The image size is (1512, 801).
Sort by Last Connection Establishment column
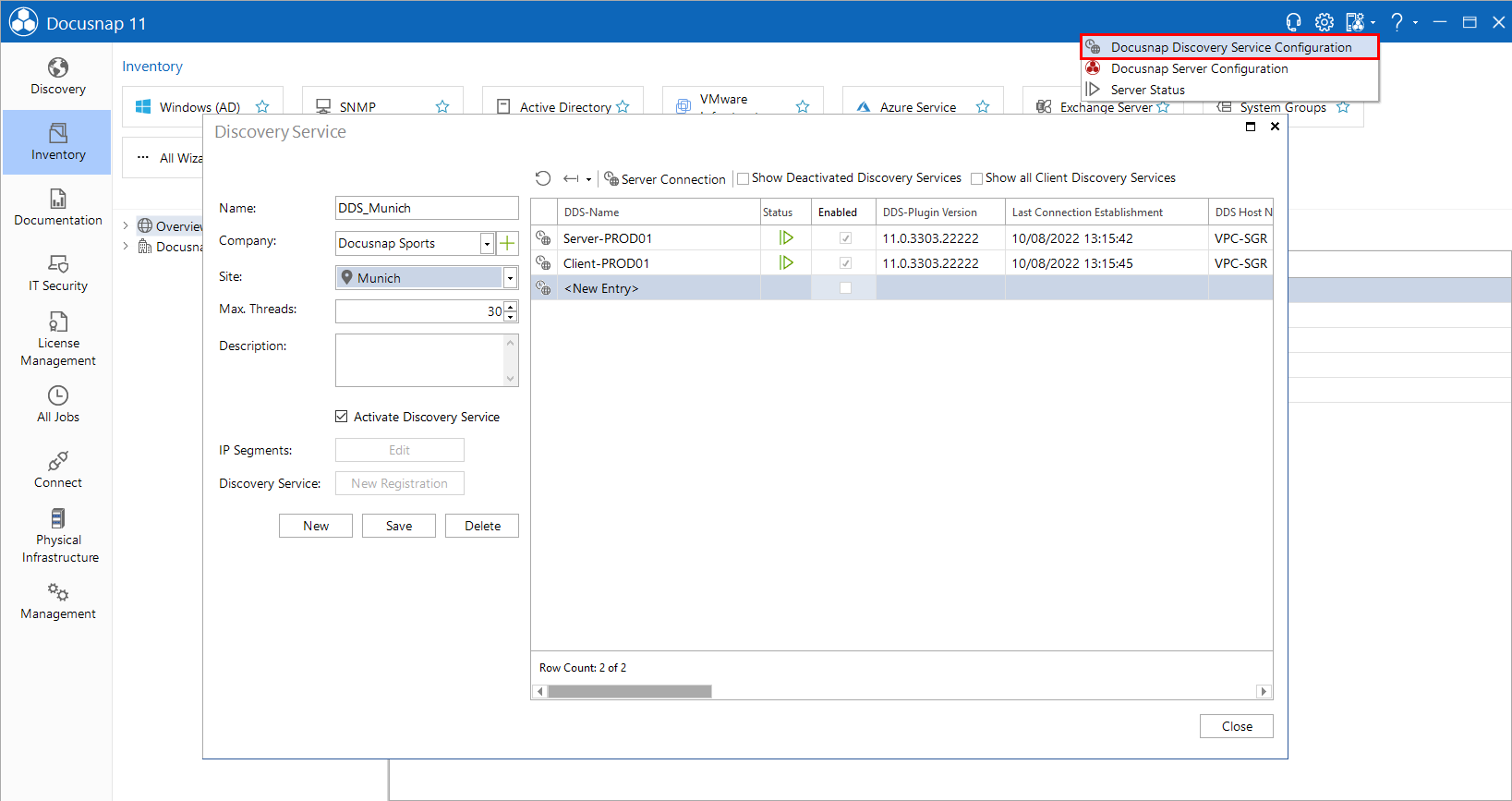(x=1107, y=212)
